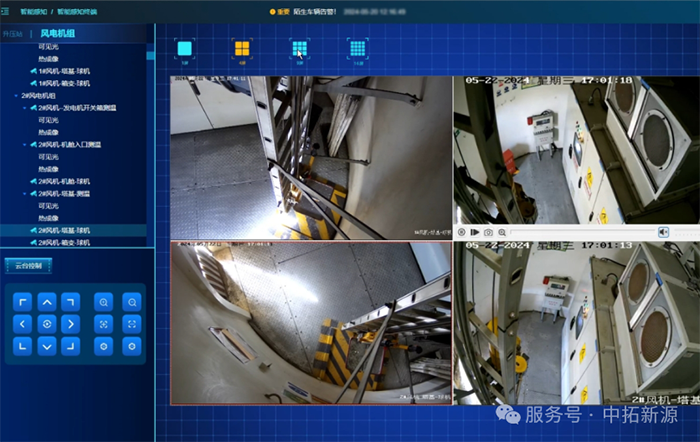Select the four-screen grid layout
The height and width of the screenshot is (442, 700).
[x=242, y=49]
